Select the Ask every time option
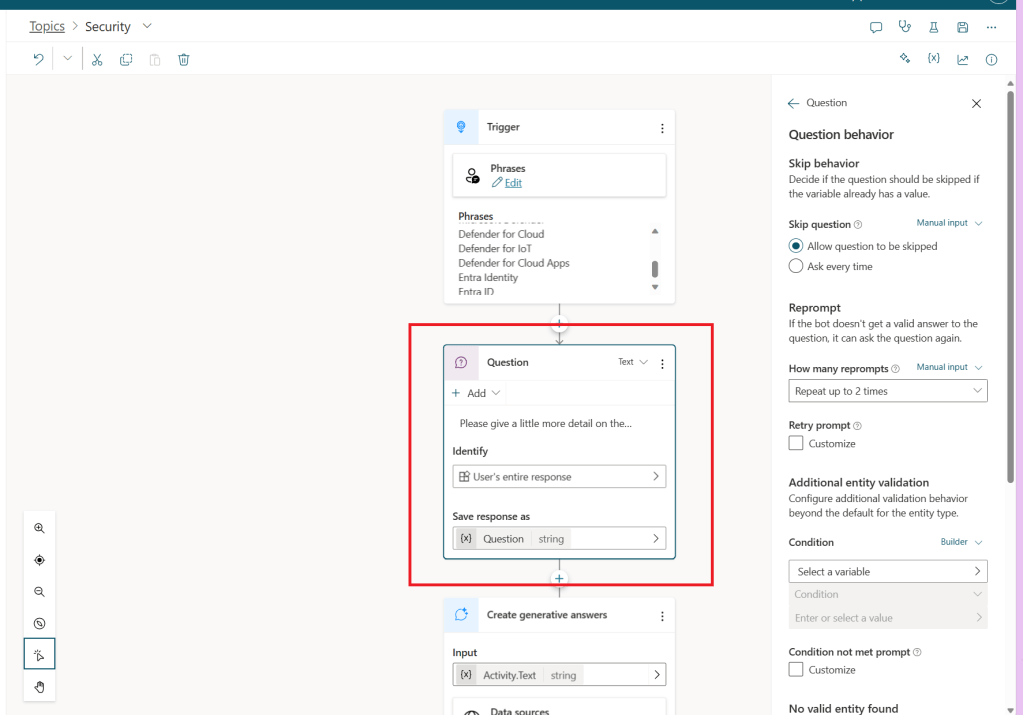Image resolution: width=1023 pixels, height=715 pixels. pos(796,267)
